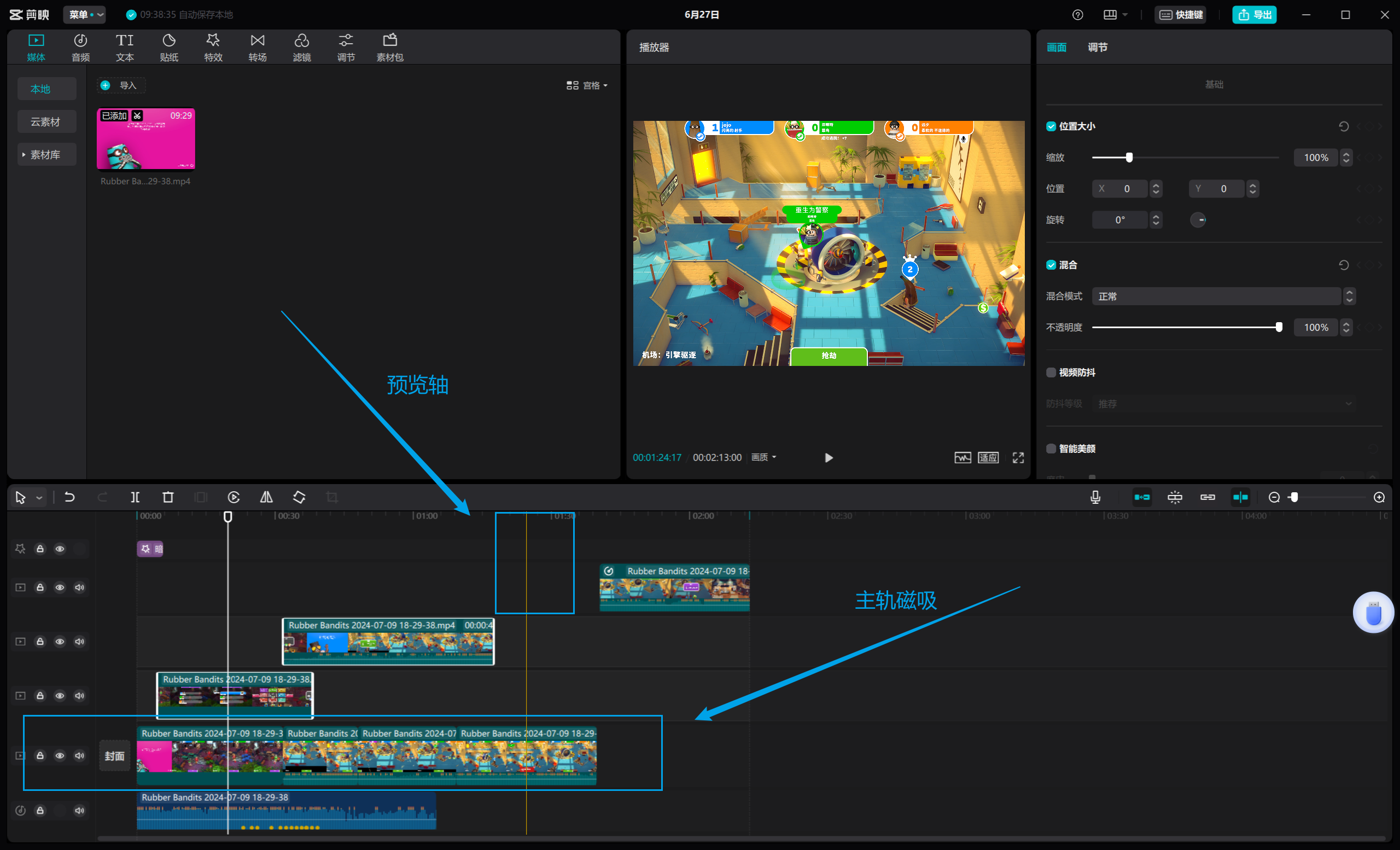Viewport: 1400px width, 850px height.
Task: Open the 音频 audio tab
Action: tap(81, 48)
